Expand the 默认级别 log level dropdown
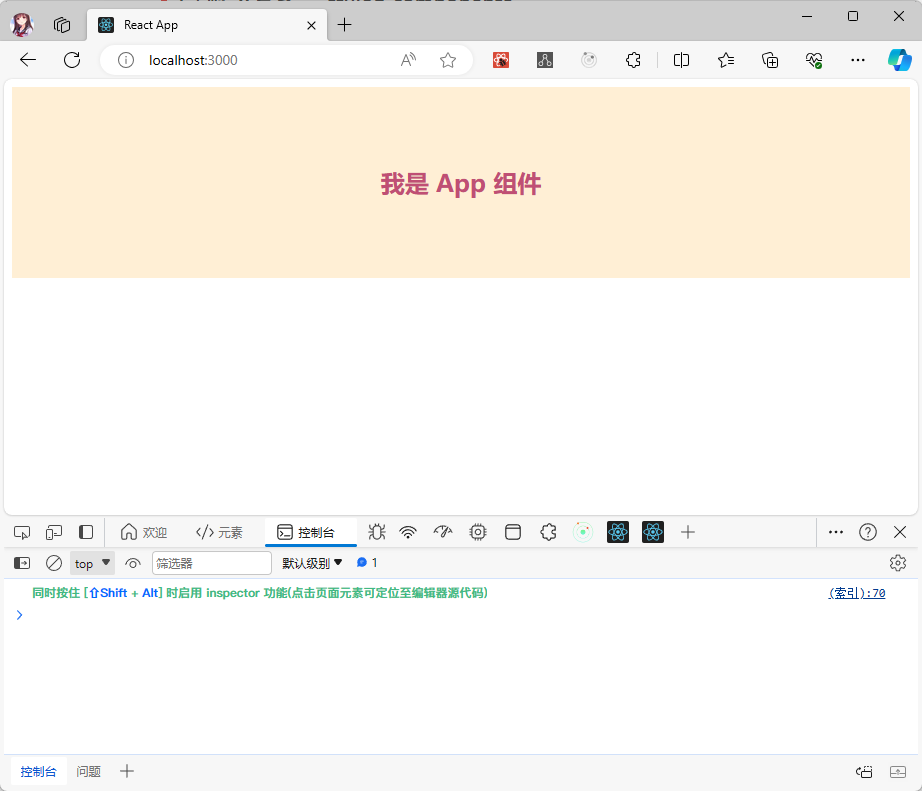This screenshot has height=791, width=922. (x=312, y=563)
